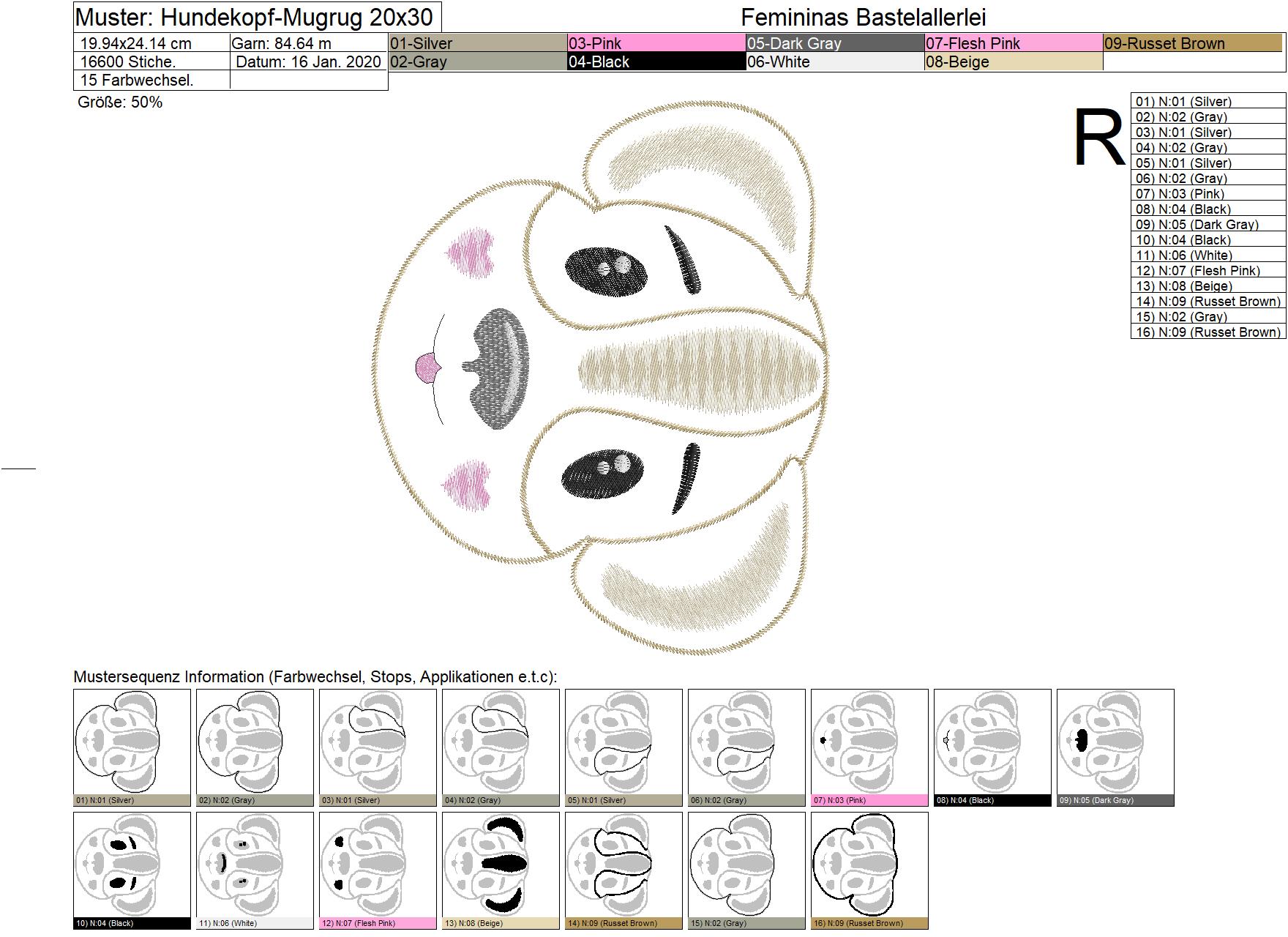
Task: Click thumbnail 16 Russet Brown outline
Action: click(x=869, y=870)
